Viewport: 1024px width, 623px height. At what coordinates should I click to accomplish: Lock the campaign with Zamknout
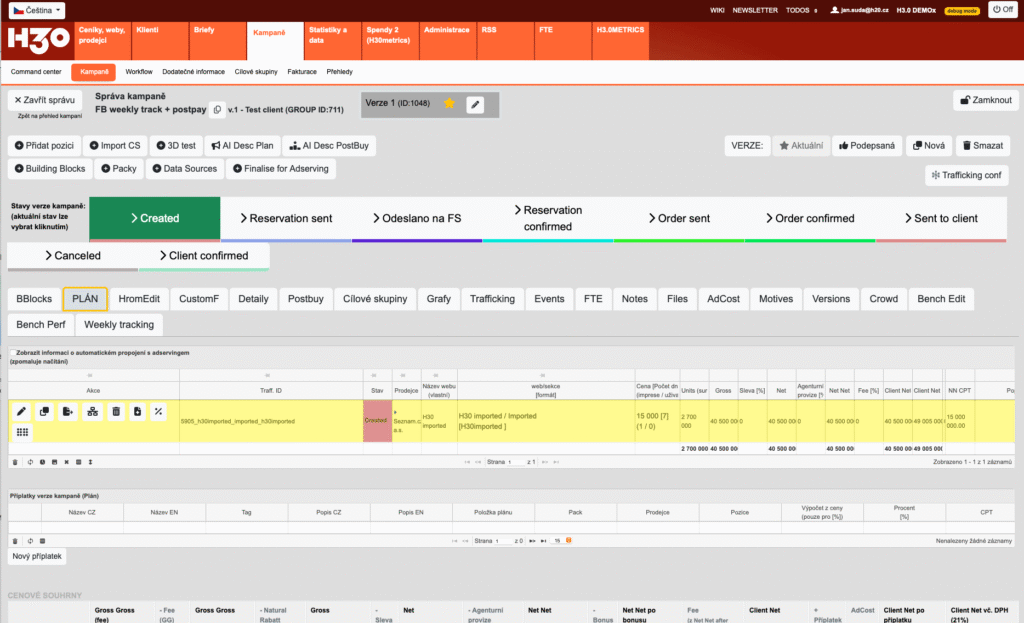(986, 100)
